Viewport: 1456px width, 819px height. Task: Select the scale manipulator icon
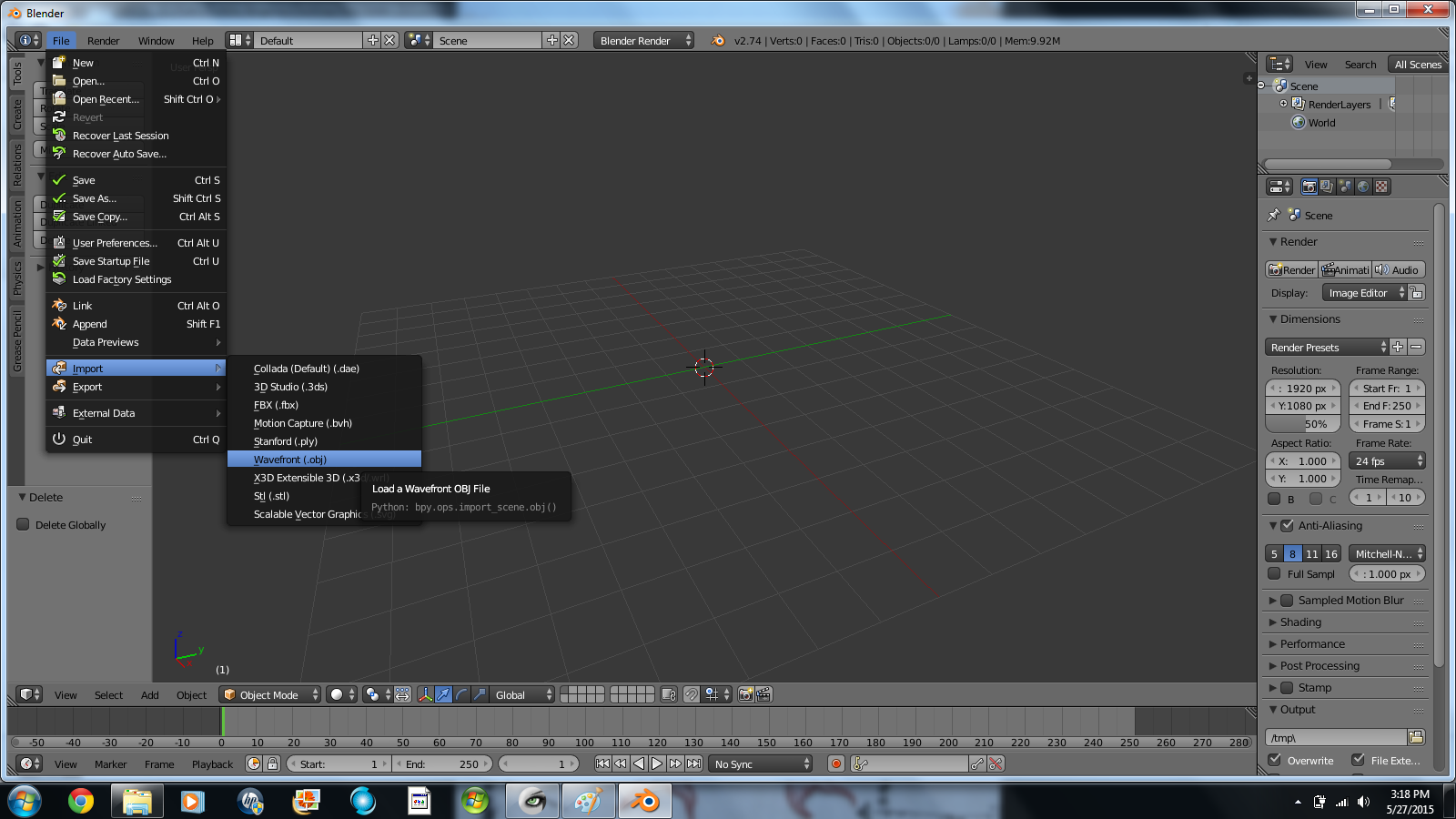[x=480, y=694]
